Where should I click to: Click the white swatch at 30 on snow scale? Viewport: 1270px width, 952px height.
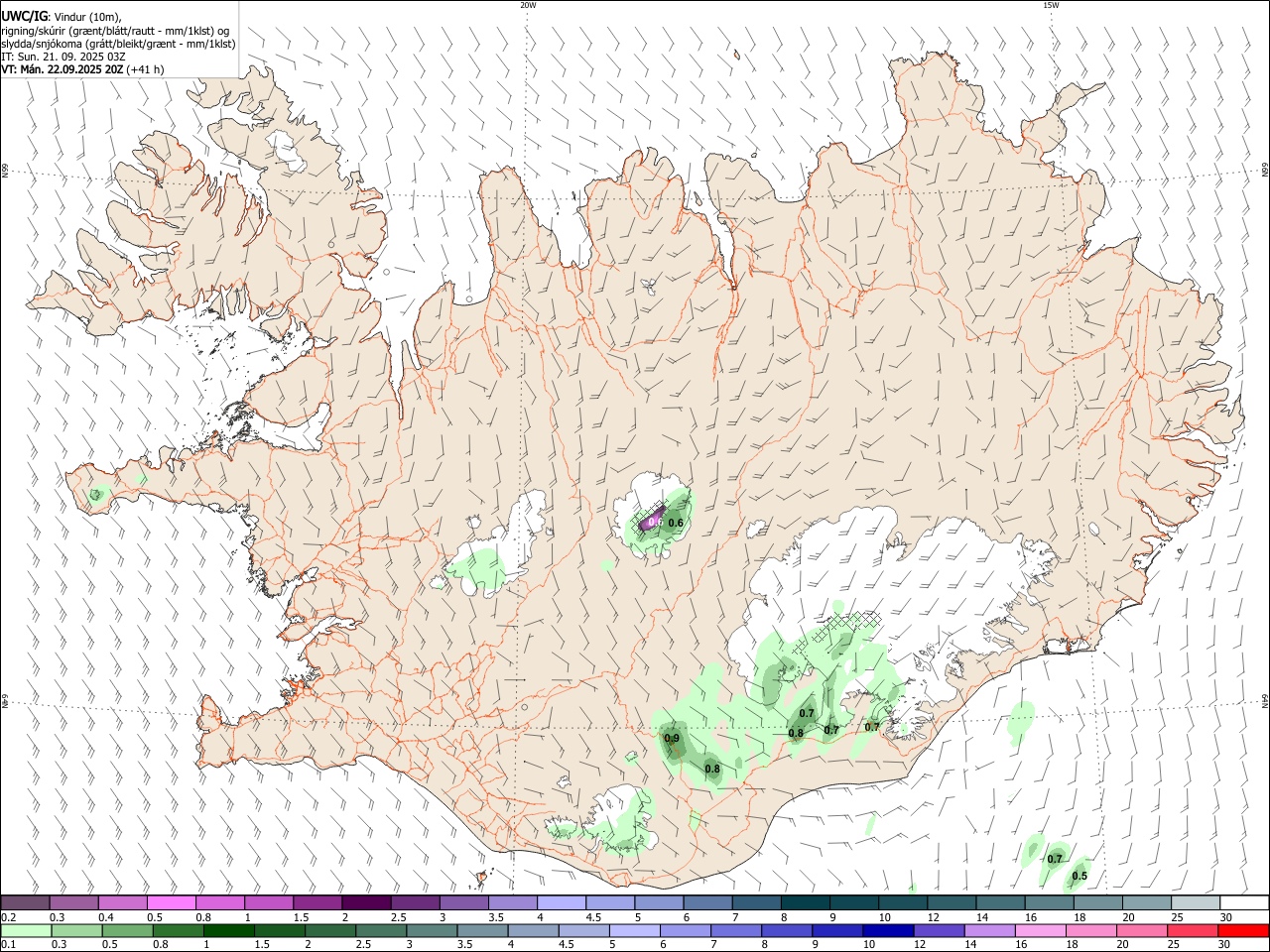pos(1244,903)
